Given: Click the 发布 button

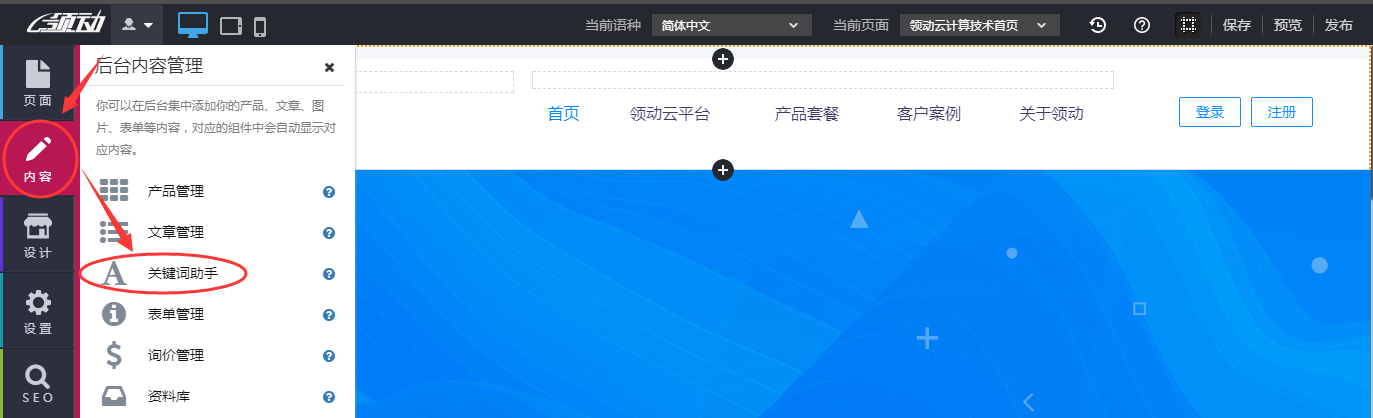Looking at the screenshot, I should coord(1338,25).
